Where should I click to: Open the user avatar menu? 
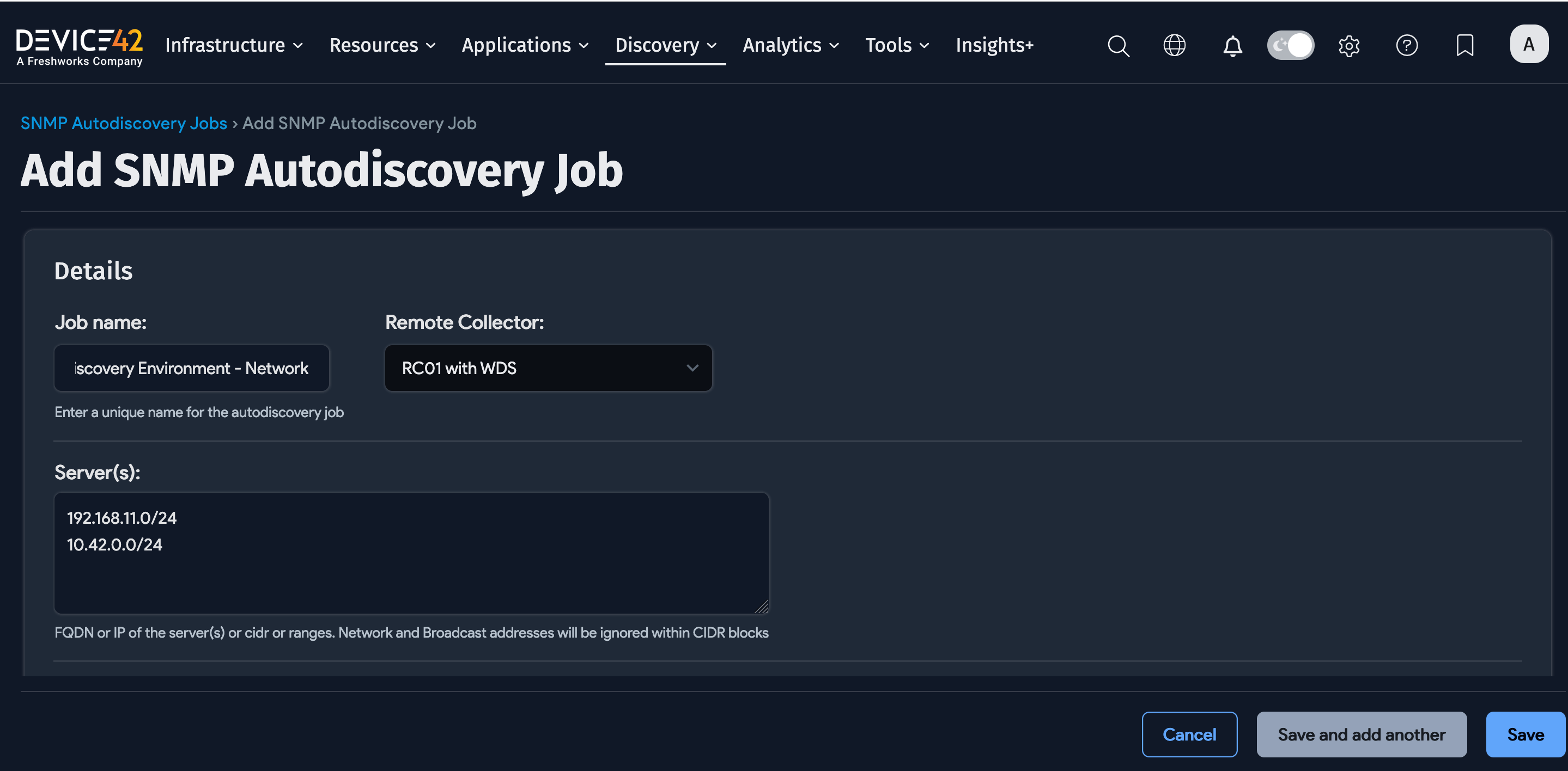tap(1528, 43)
